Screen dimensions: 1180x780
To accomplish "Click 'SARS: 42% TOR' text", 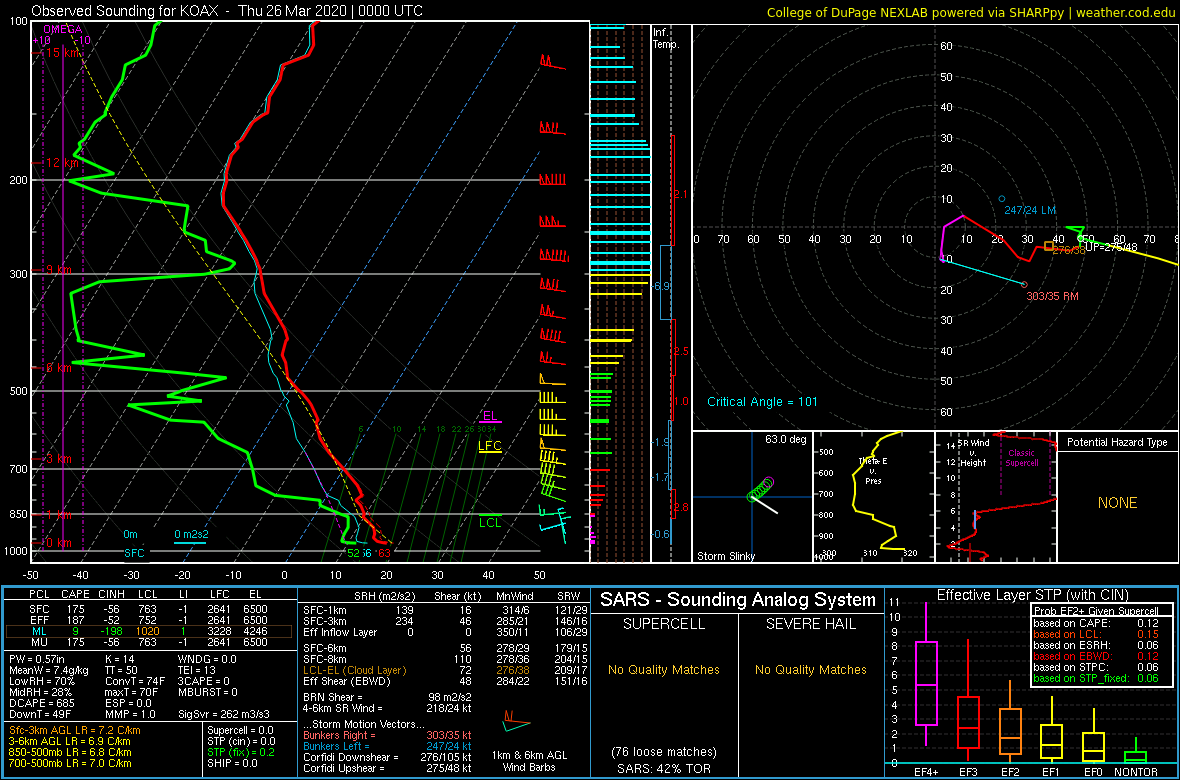I will tap(662, 768).
